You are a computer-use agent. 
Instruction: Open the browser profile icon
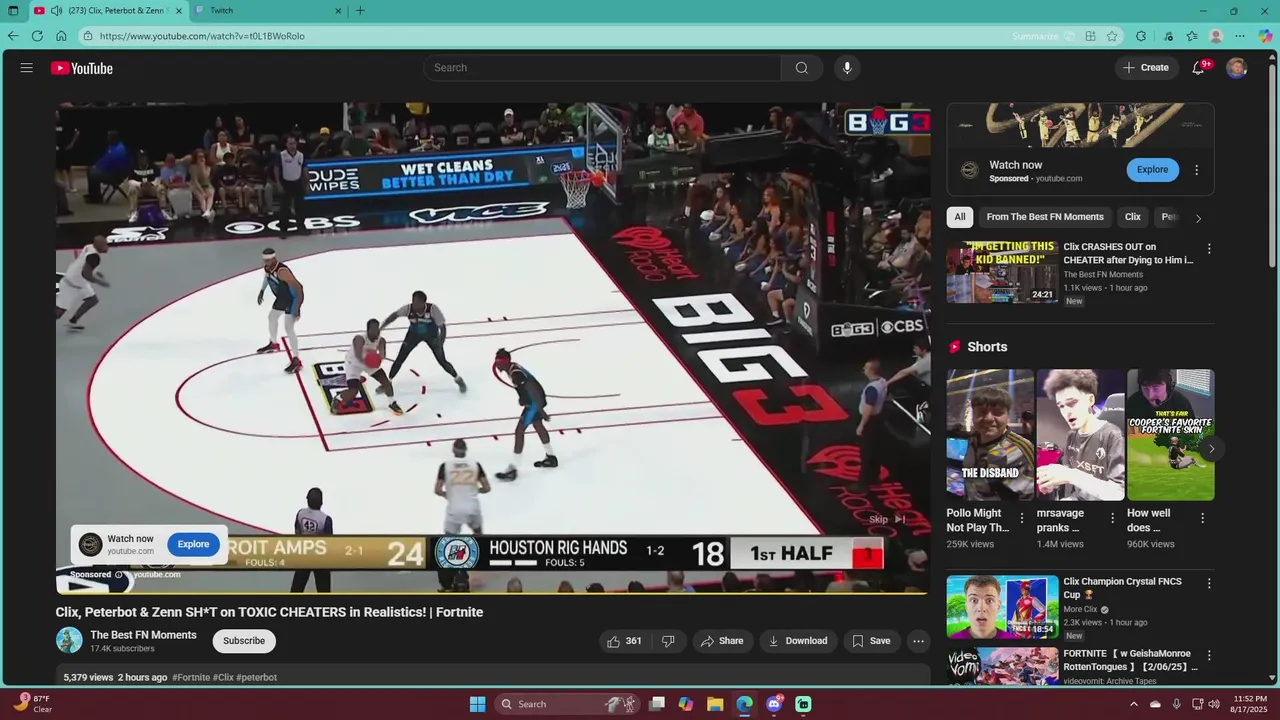tap(1216, 36)
